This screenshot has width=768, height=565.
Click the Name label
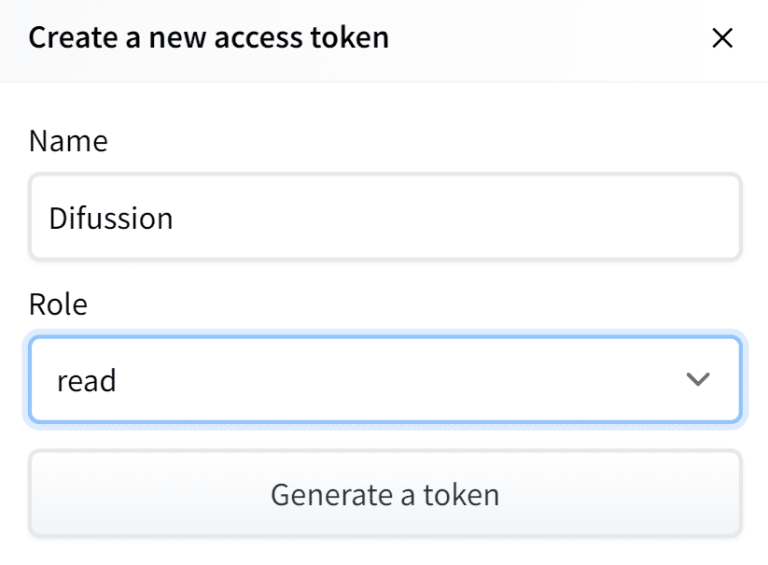point(68,141)
